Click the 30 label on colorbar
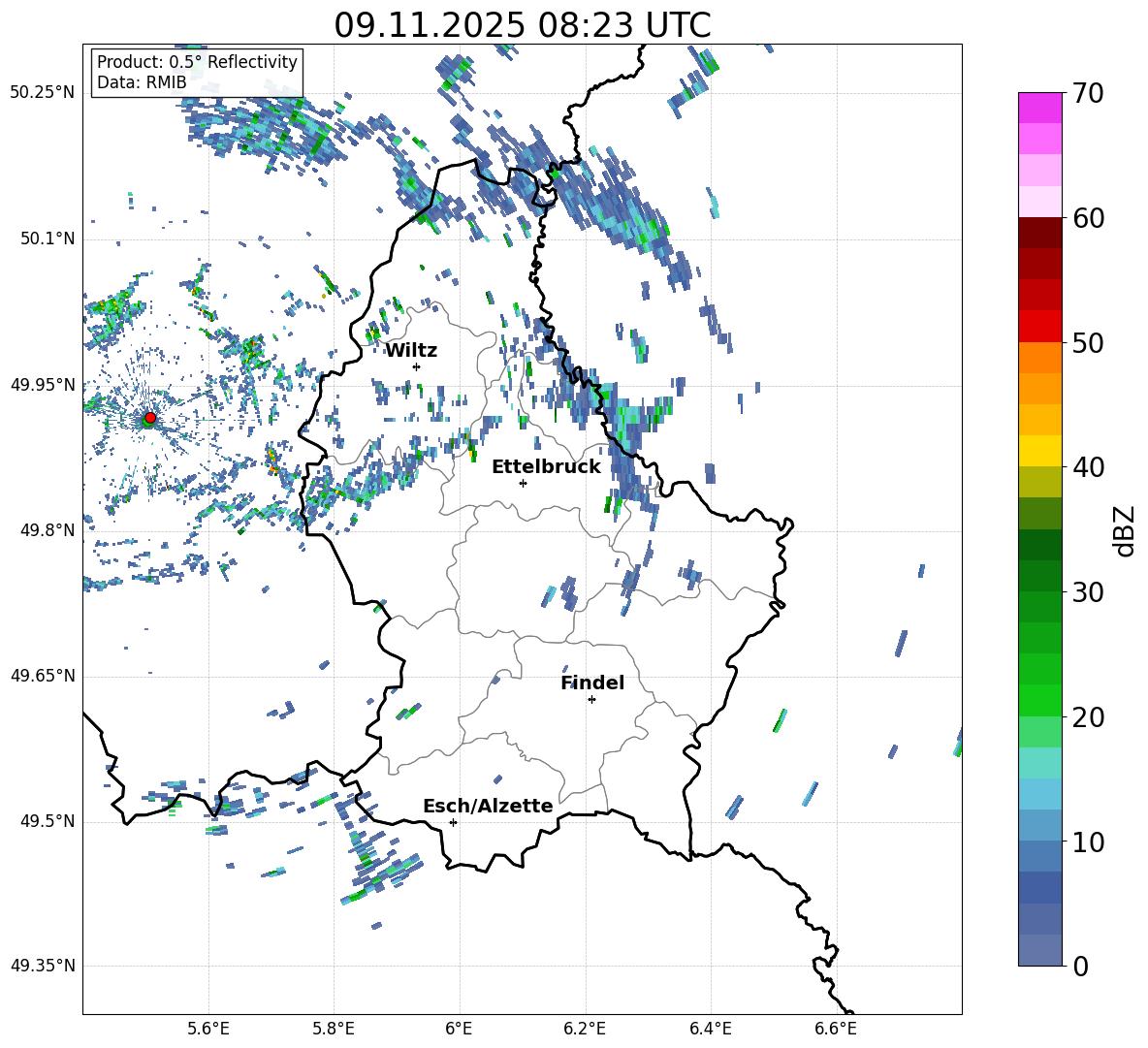Viewport: 1148px width, 1048px height. click(x=1088, y=592)
